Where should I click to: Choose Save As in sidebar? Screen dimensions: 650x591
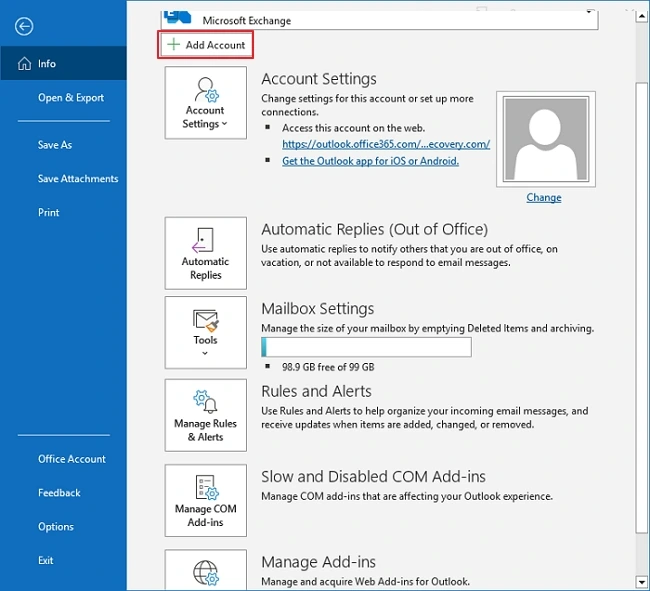click(55, 145)
